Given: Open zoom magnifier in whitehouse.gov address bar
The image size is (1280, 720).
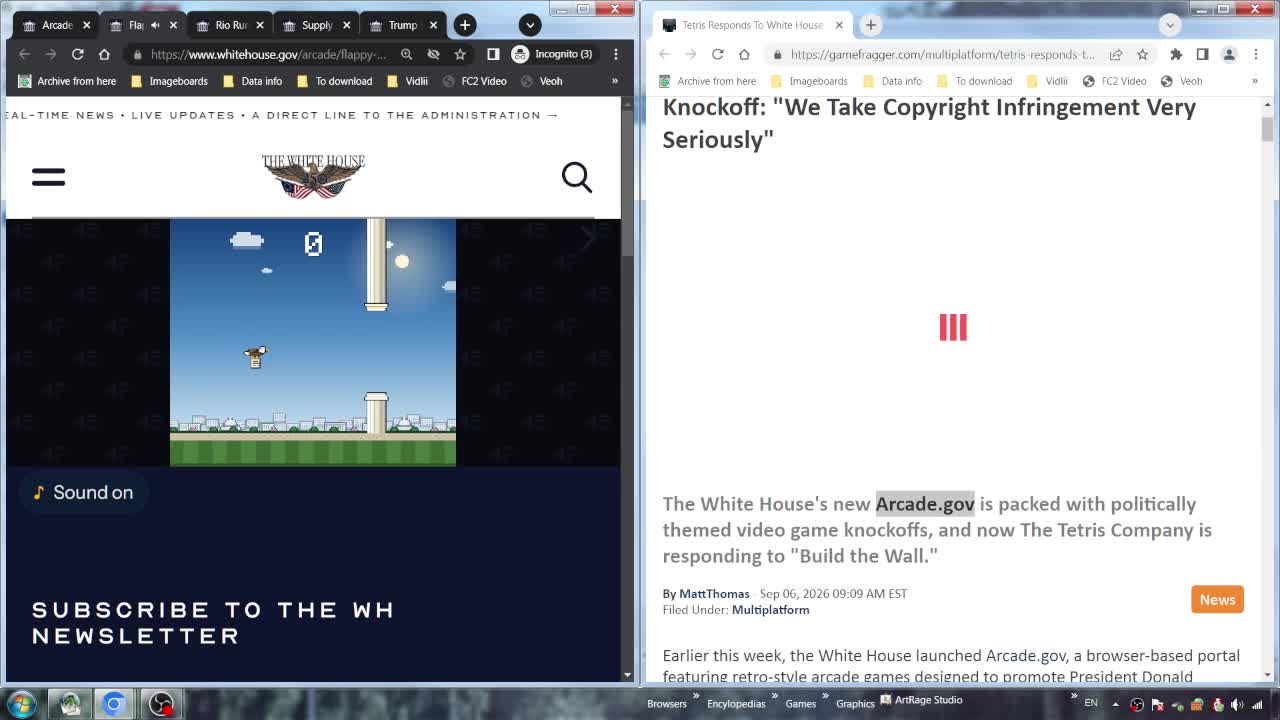Looking at the screenshot, I should click(406, 54).
